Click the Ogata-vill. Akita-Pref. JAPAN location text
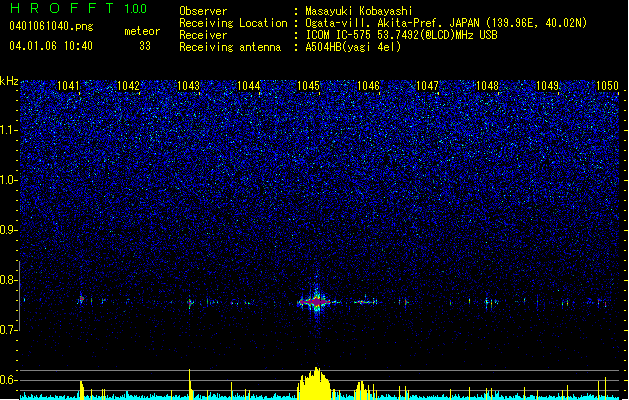Viewport: 629px width, 400px height. point(446,23)
